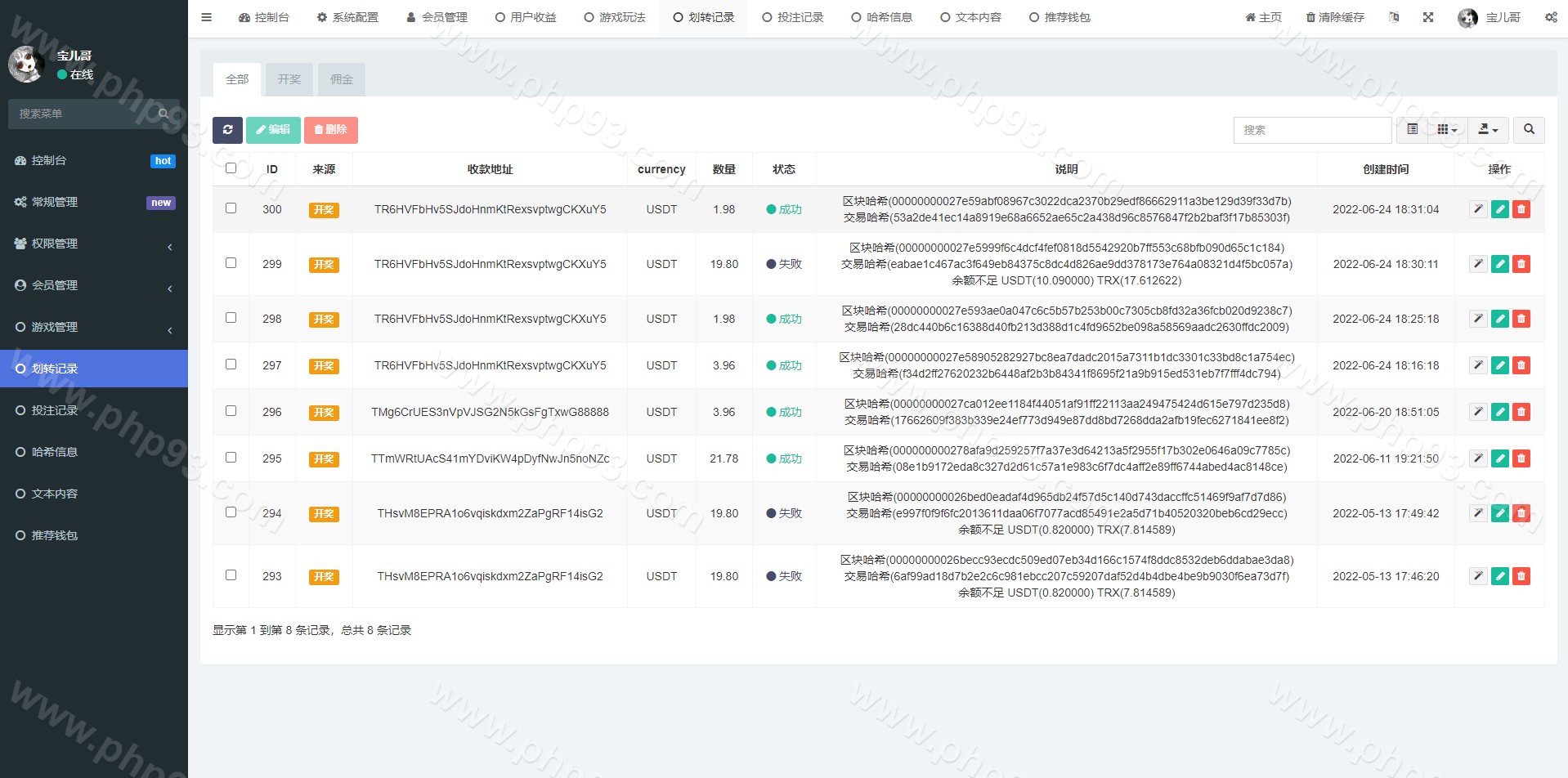Click the red delete icon for record 300
The height and width of the screenshot is (778, 1568).
pos(1521,210)
